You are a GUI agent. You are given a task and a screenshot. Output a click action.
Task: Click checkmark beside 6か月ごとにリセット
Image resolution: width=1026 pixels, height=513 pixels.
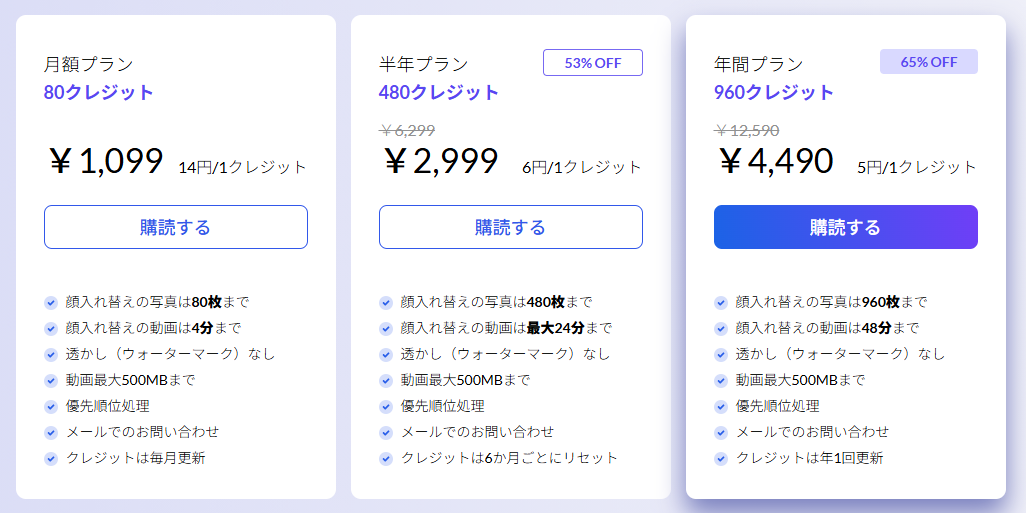(386, 459)
